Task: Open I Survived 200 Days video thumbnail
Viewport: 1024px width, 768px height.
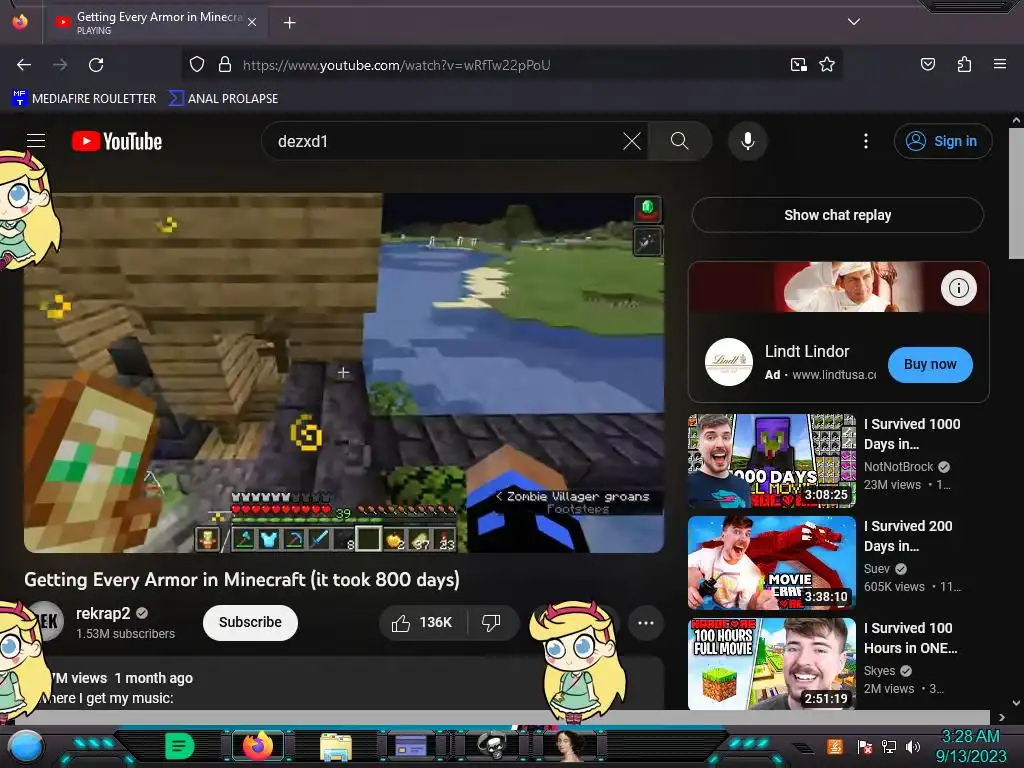Action: point(772,562)
